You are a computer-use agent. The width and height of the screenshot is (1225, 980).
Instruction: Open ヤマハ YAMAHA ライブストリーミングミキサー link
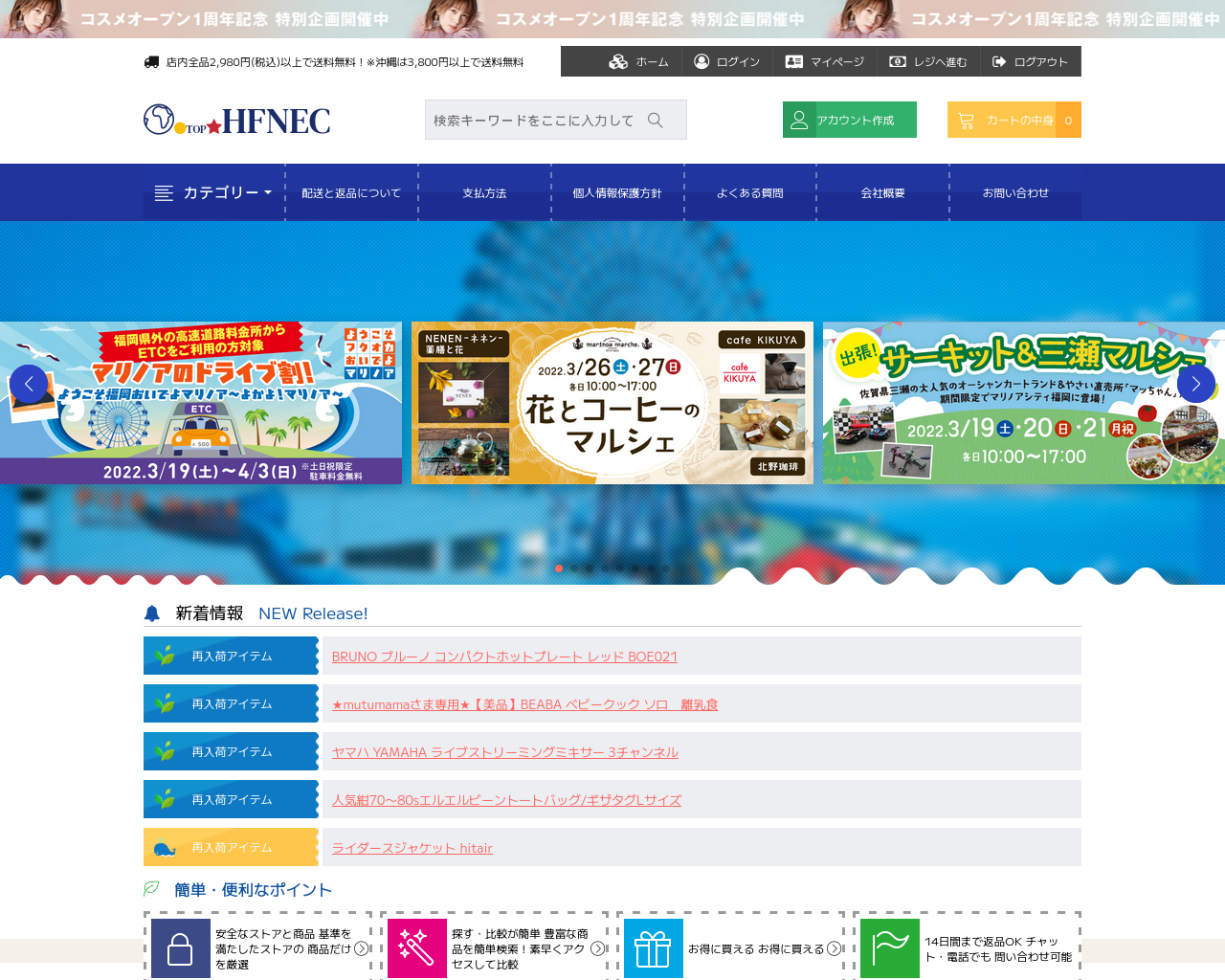click(505, 752)
